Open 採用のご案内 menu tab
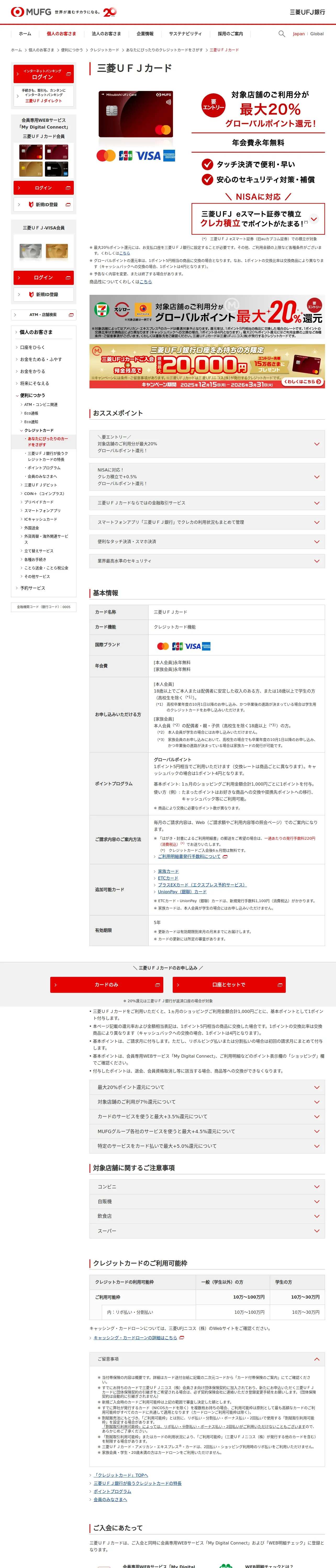 231,34
